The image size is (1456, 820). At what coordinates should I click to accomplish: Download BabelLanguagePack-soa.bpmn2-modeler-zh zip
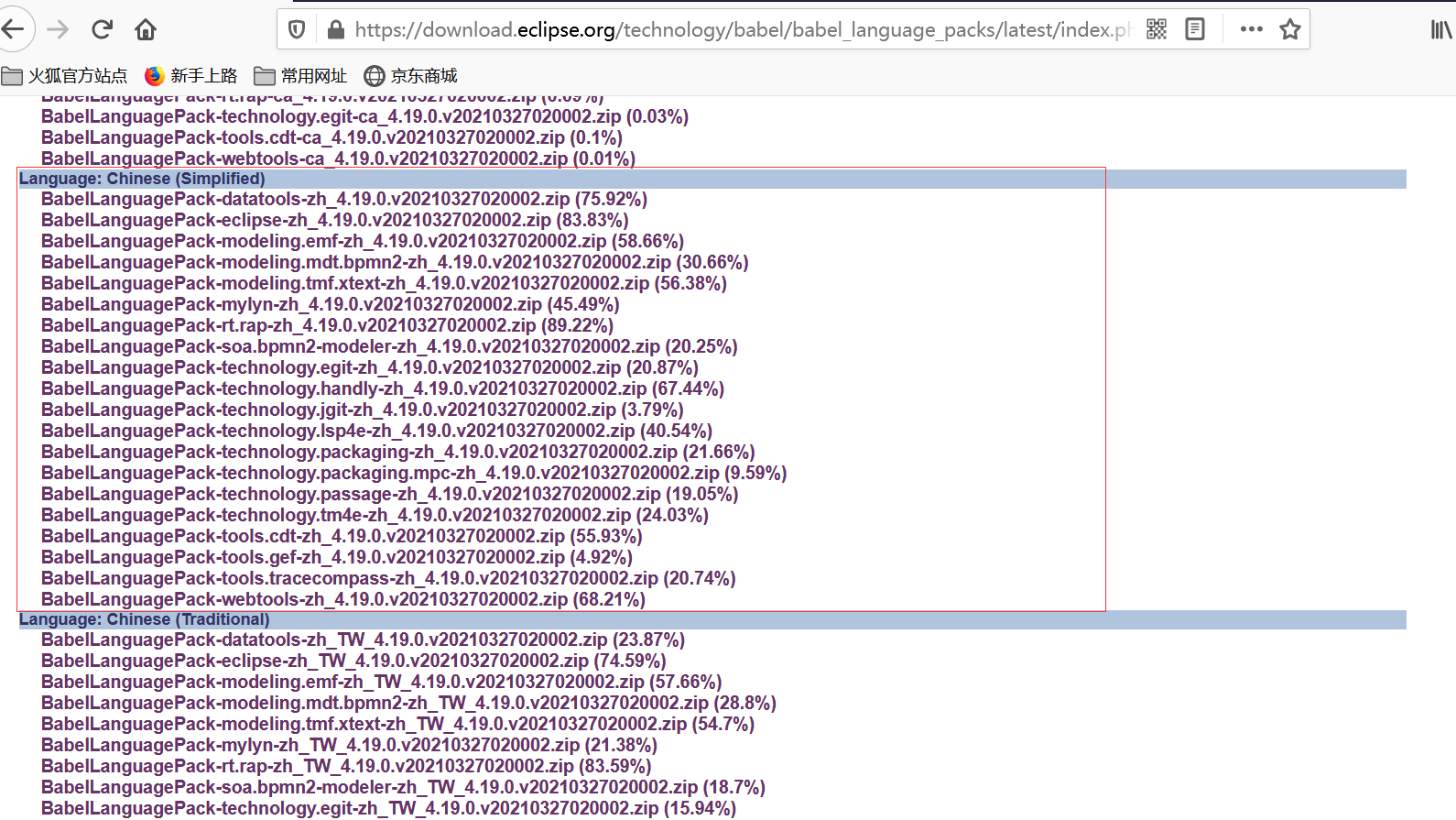pyautogui.click(x=389, y=346)
